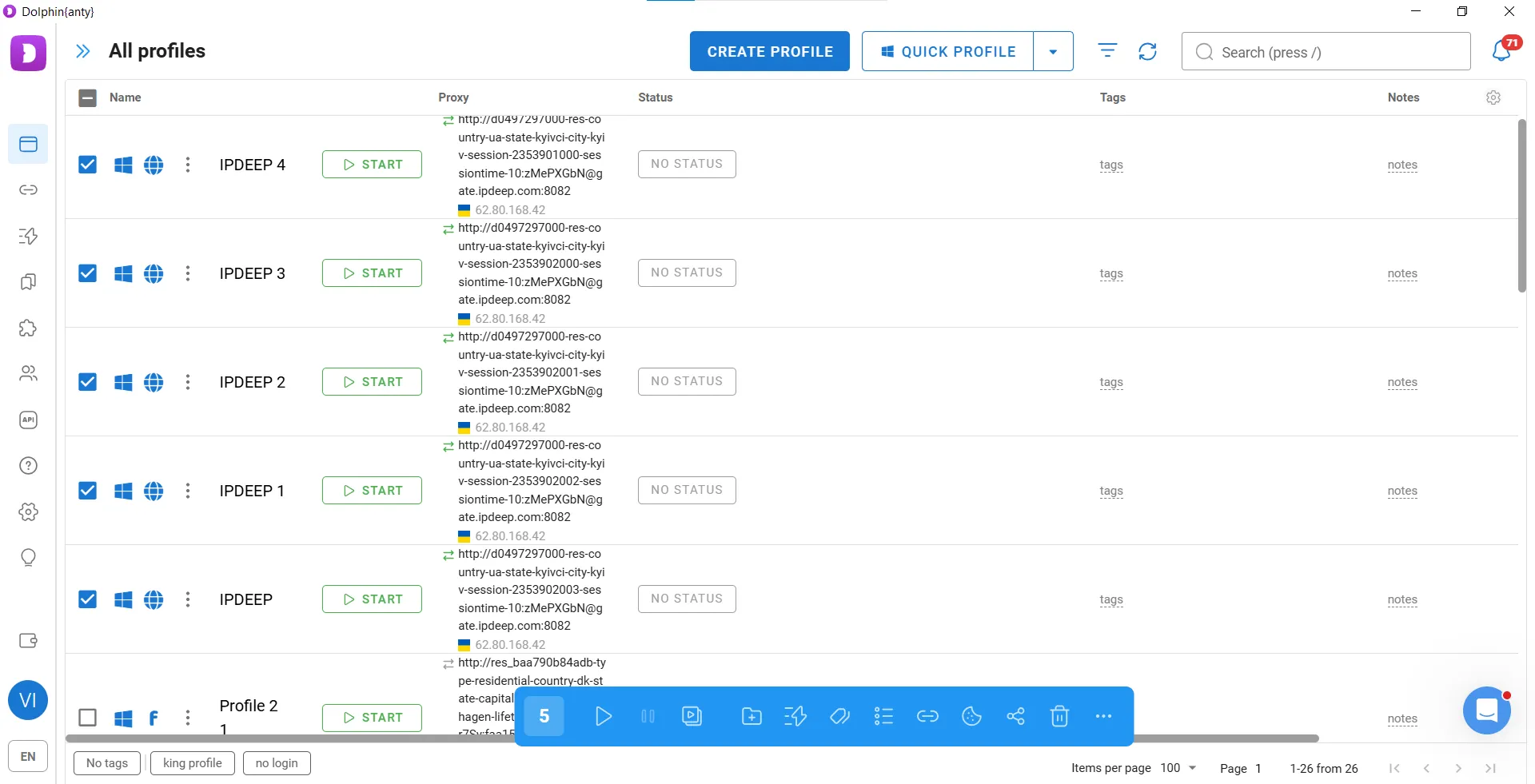
Task: Open the lightbulb ideas icon
Action: tap(28, 558)
